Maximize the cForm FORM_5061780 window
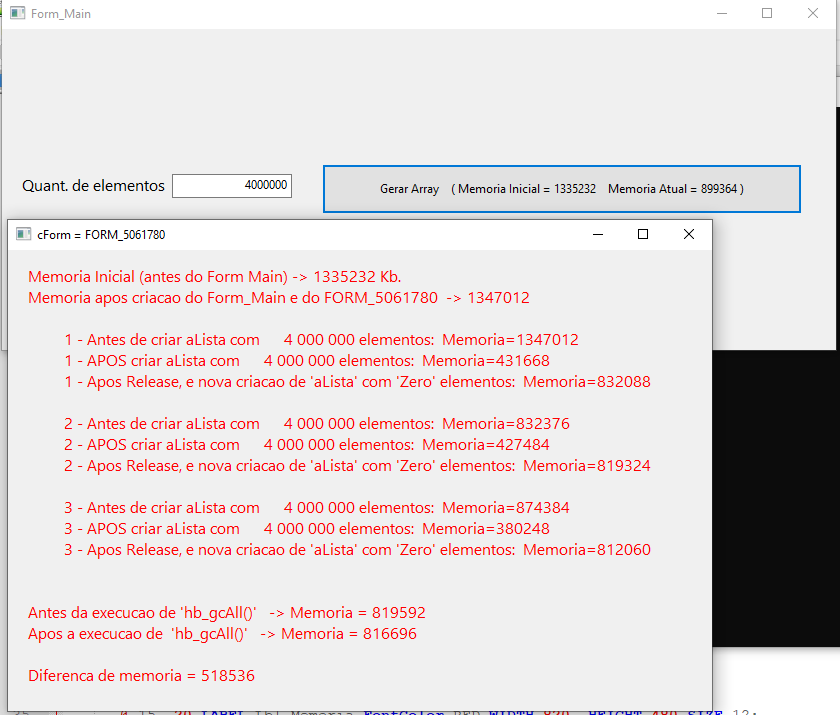Viewport: 840px width, 715px height. click(643, 235)
